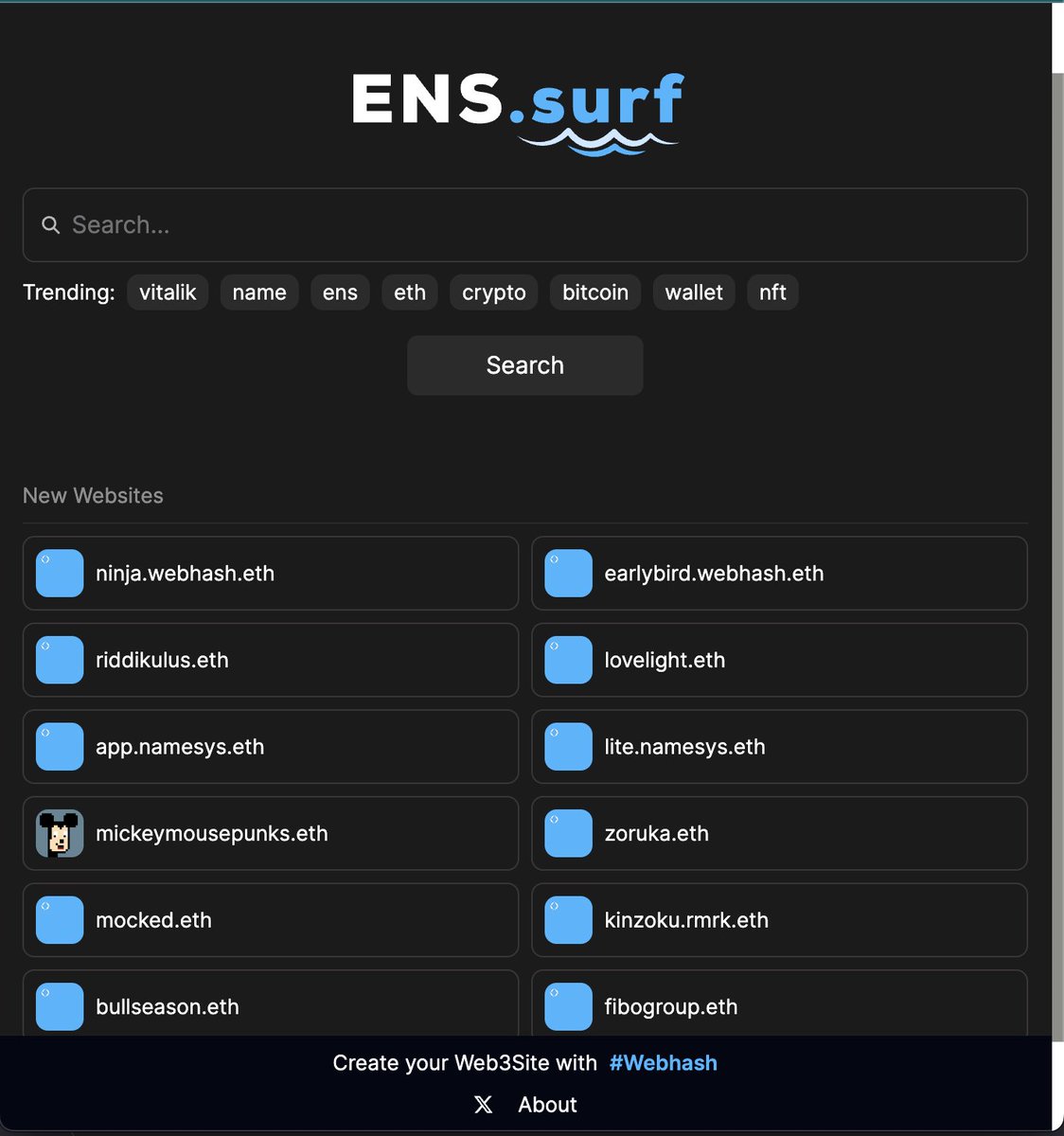Click the About link
The image size is (1064, 1136).
tap(546, 1104)
